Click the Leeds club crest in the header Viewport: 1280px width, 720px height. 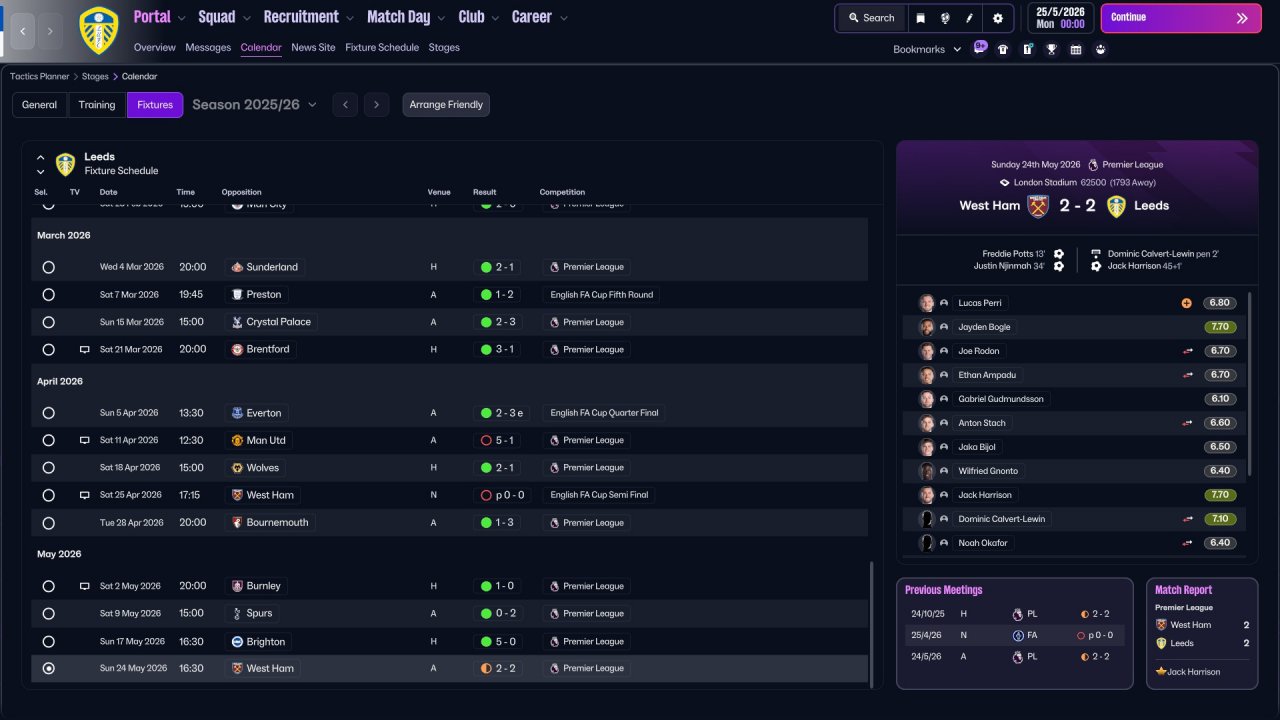(98, 30)
